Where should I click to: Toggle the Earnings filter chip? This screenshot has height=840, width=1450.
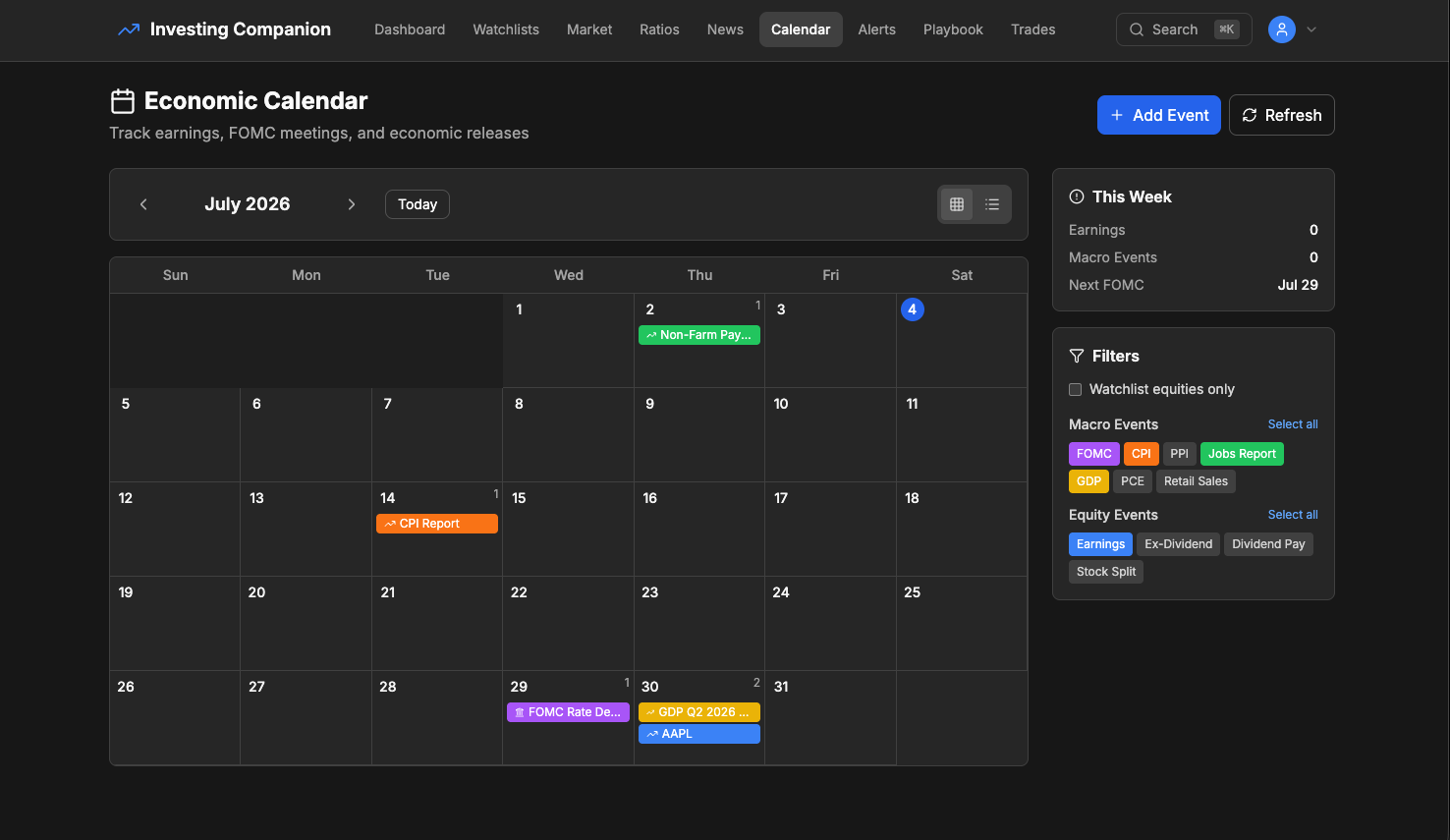click(1100, 544)
